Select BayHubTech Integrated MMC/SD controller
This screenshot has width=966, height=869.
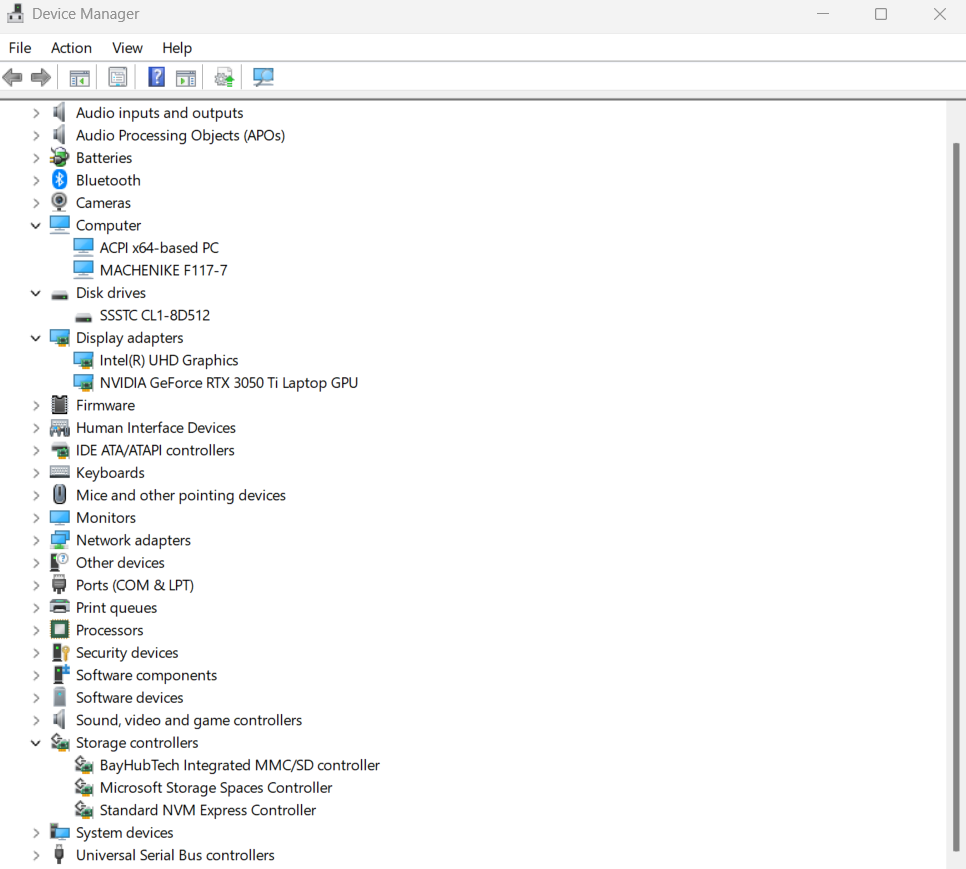240,765
